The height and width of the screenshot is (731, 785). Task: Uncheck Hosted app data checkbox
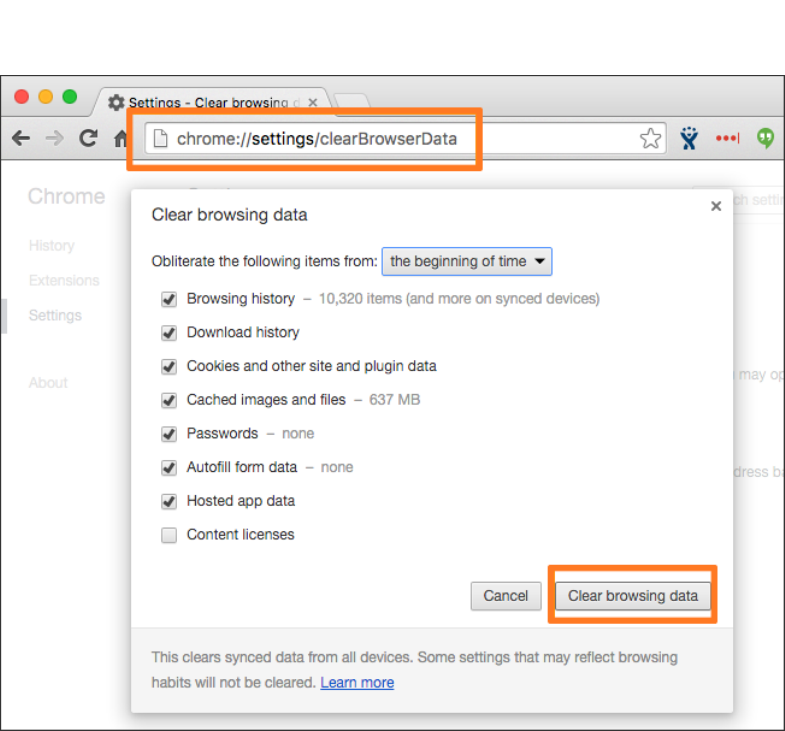click(x=169, y=501)
